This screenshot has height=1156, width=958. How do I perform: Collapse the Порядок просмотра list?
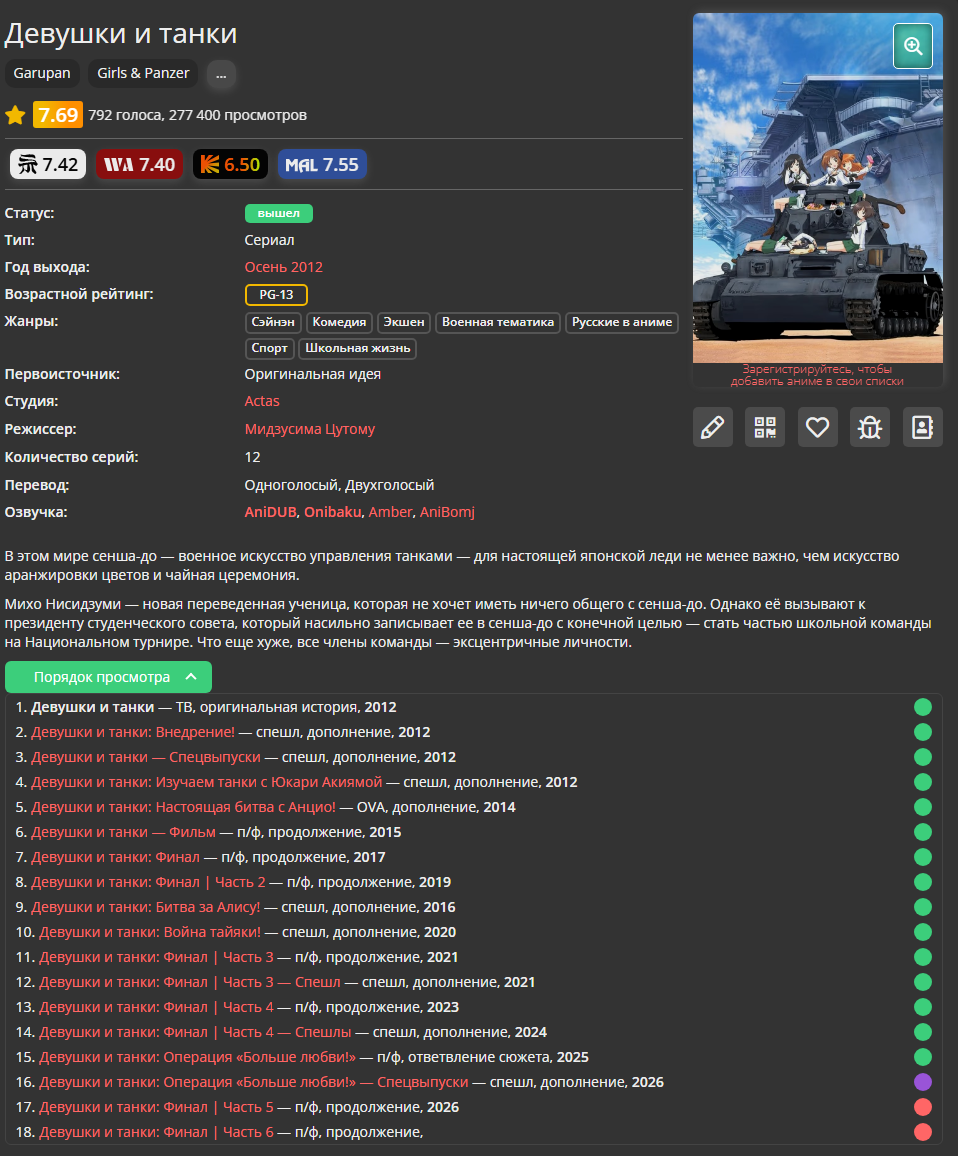(108, 677)
